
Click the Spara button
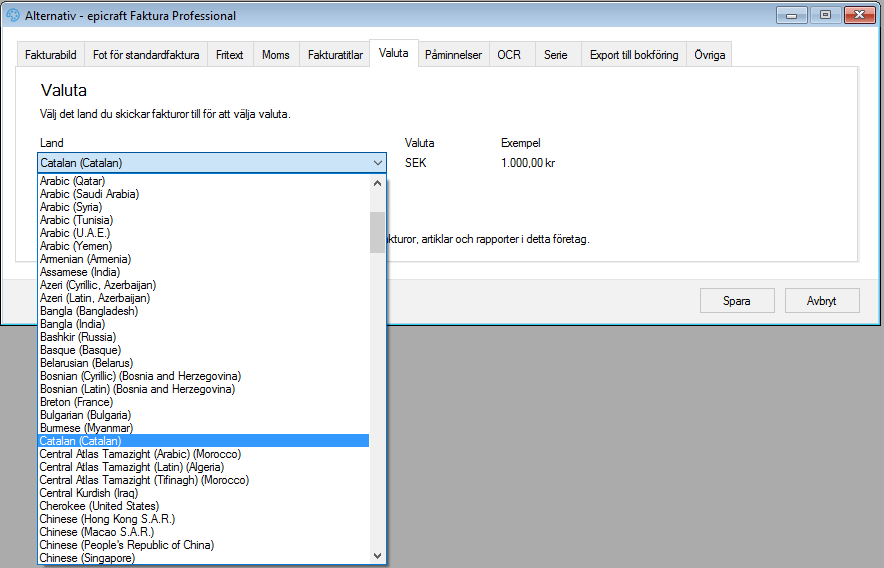point(737,301)
